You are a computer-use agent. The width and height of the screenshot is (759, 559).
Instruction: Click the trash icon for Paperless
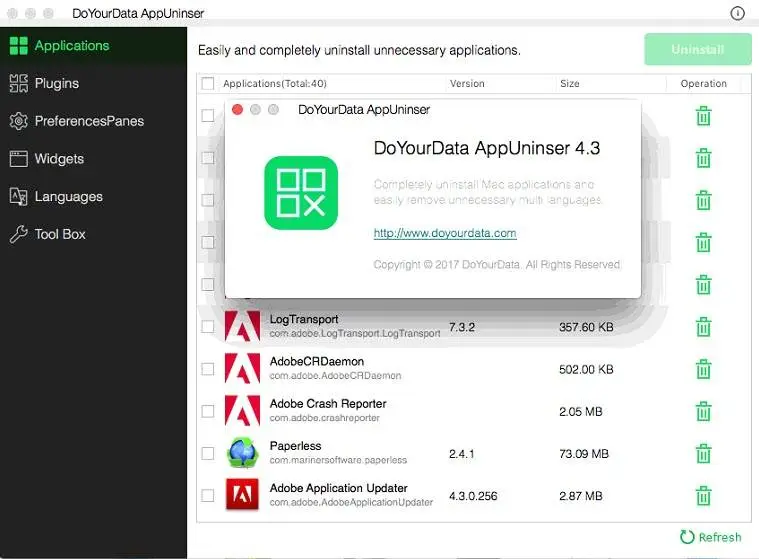click(703, 453)
